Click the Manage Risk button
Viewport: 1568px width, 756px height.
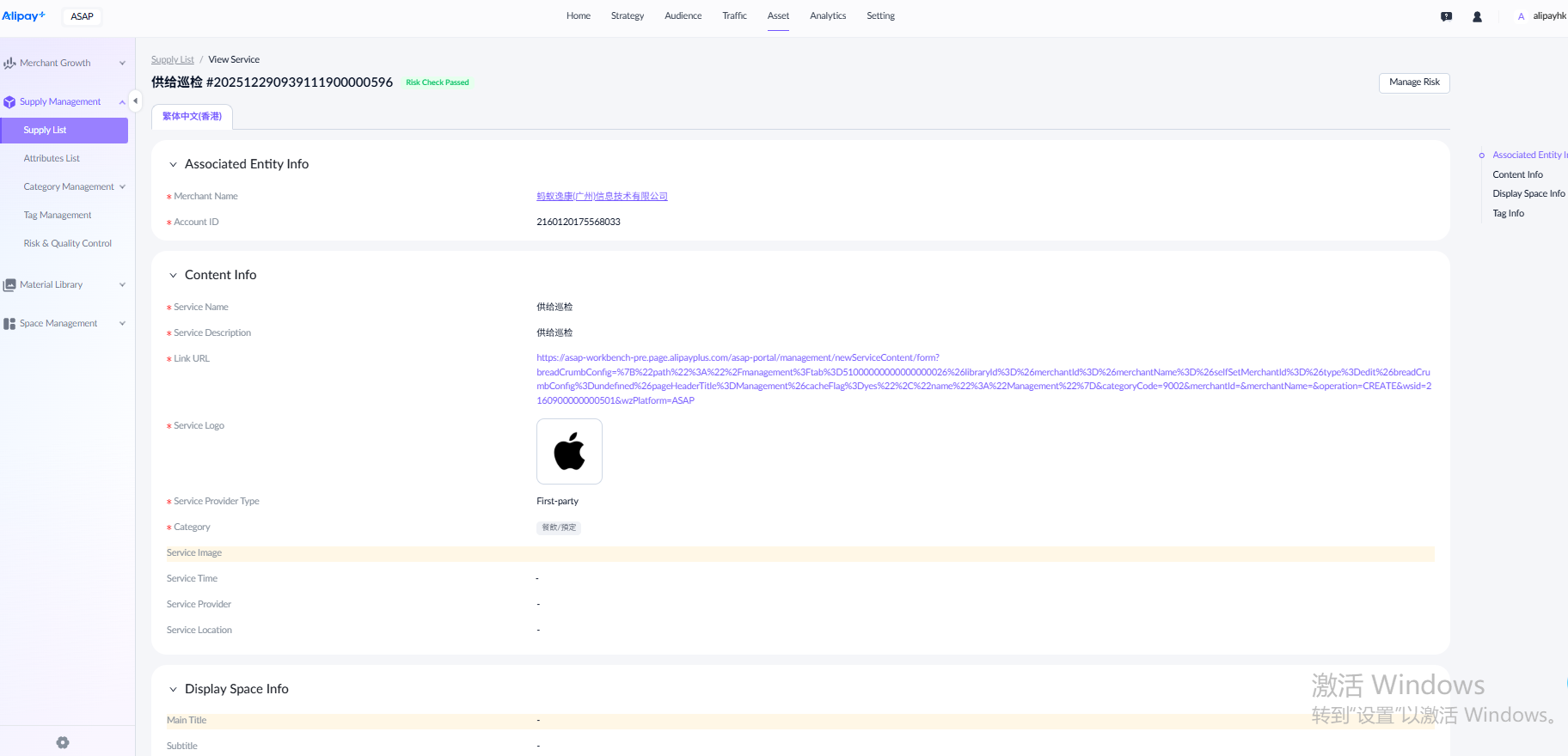1413,82
